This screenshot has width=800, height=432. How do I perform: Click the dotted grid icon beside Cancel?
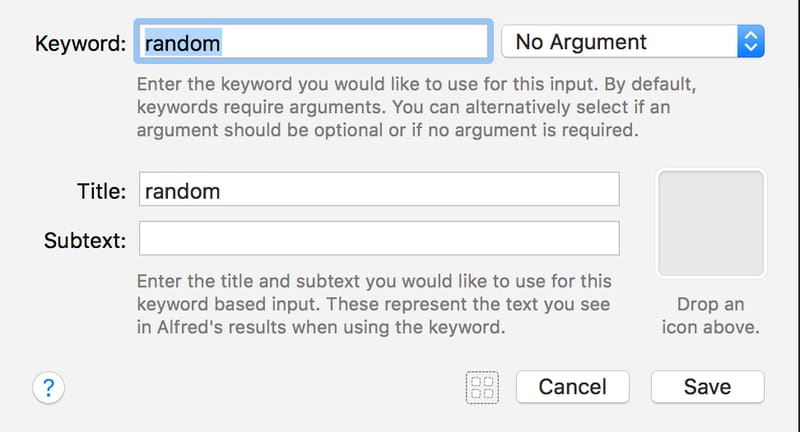point(482,387)
